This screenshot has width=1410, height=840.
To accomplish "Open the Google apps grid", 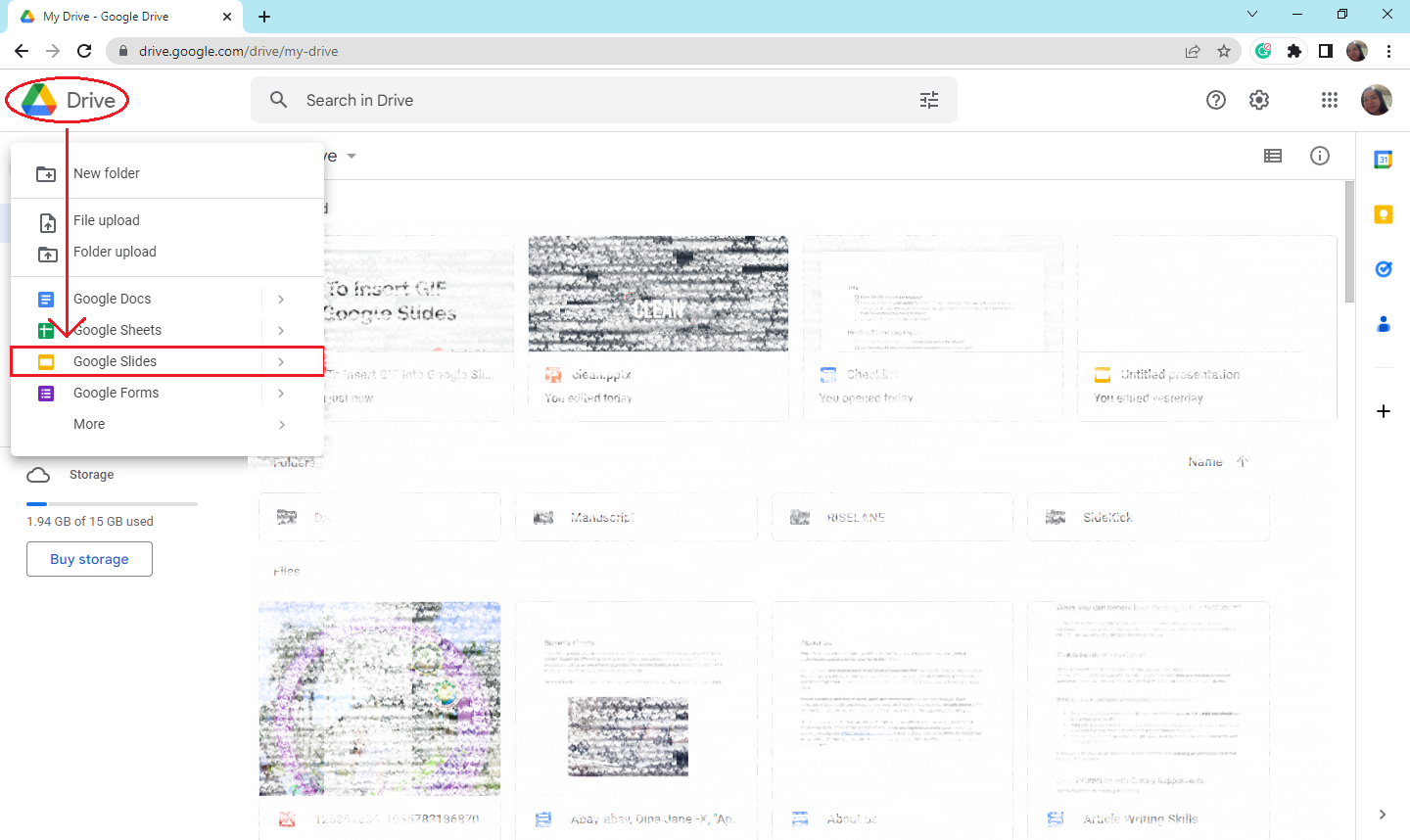I will [1329, 100].
